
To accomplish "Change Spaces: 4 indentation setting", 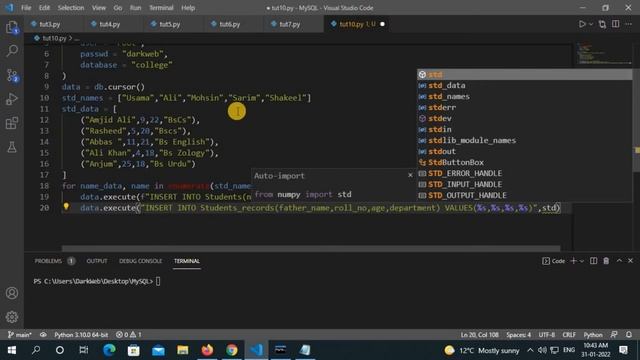I will coord(518,335).
